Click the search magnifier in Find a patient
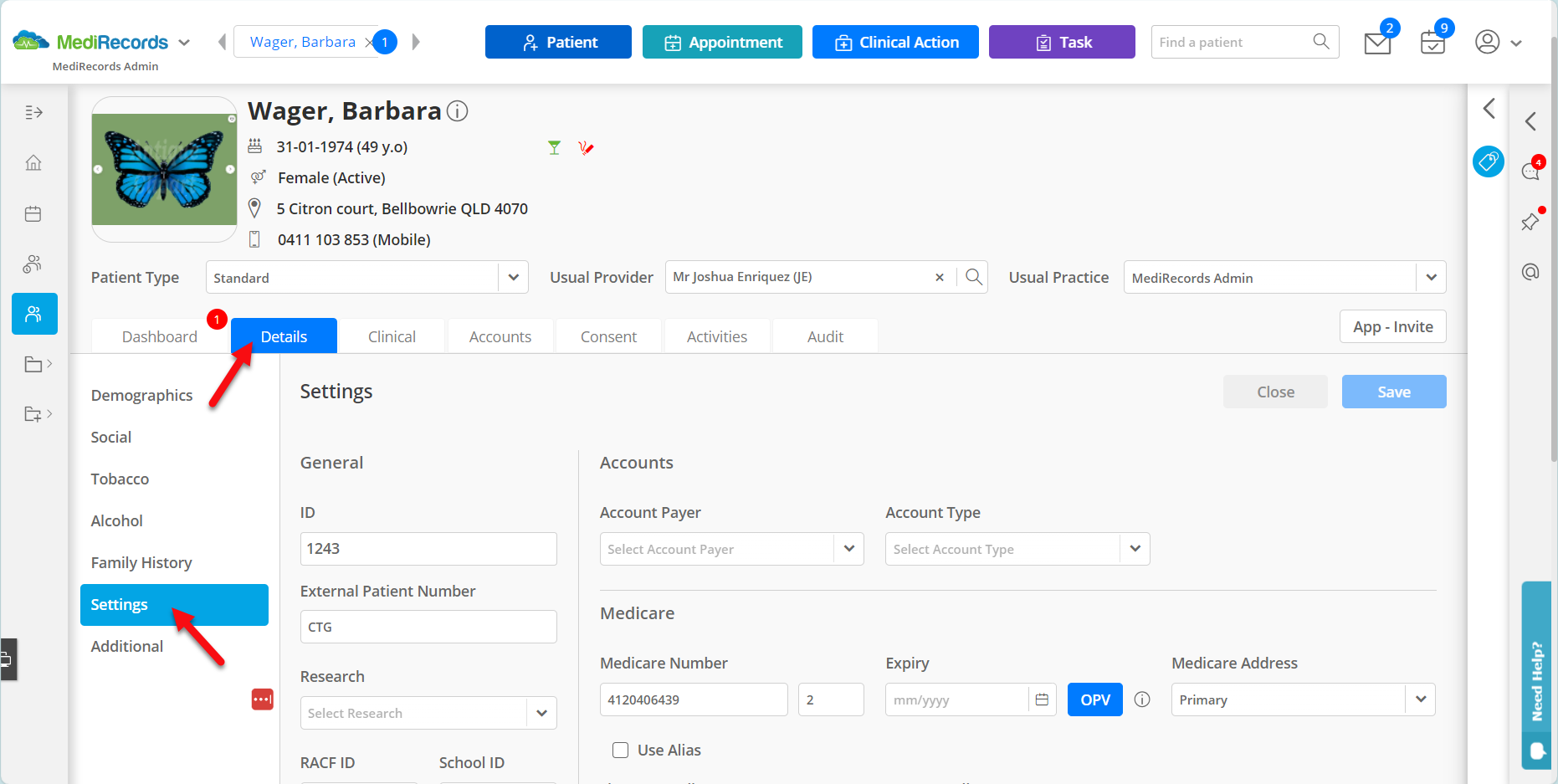1558x784 pixels. (1321, 41)
